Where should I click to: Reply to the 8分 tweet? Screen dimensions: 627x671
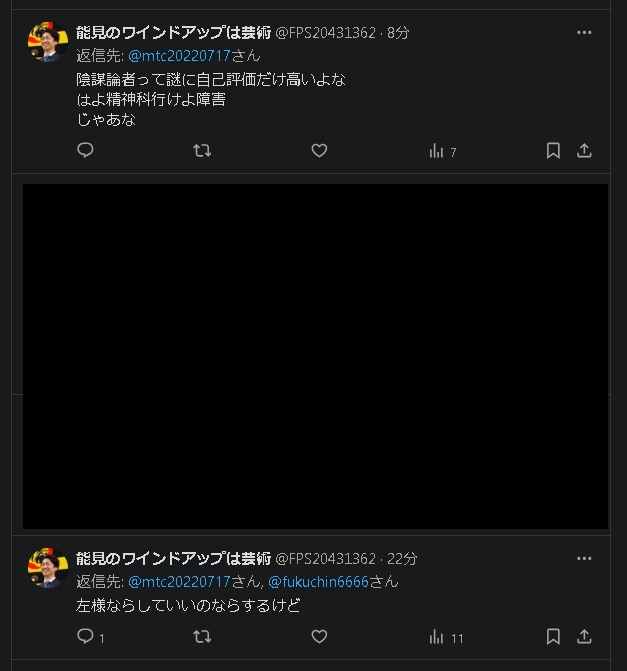tap(85, 150)
